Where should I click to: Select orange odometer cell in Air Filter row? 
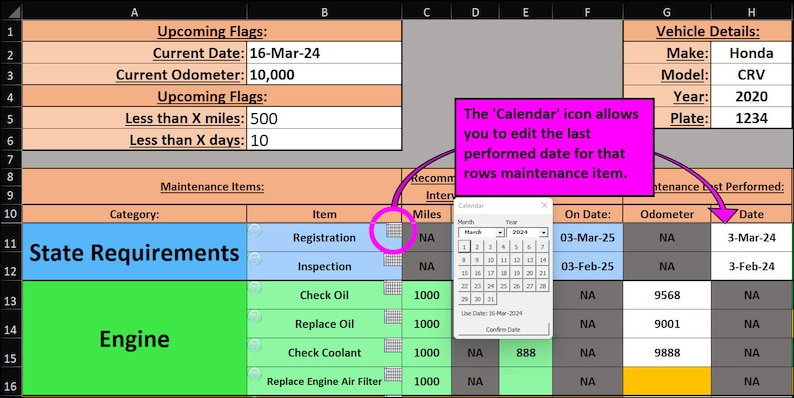pyautogui.click(x=667, y=381)
